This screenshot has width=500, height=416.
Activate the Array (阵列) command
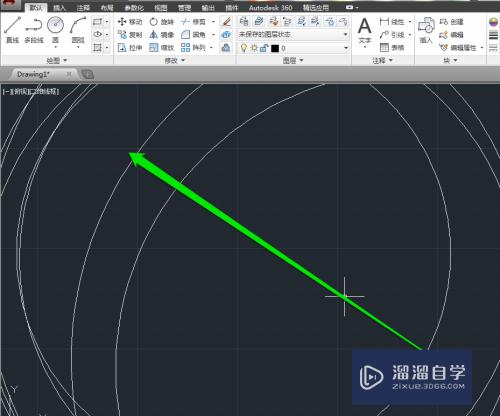pos(193,48)
